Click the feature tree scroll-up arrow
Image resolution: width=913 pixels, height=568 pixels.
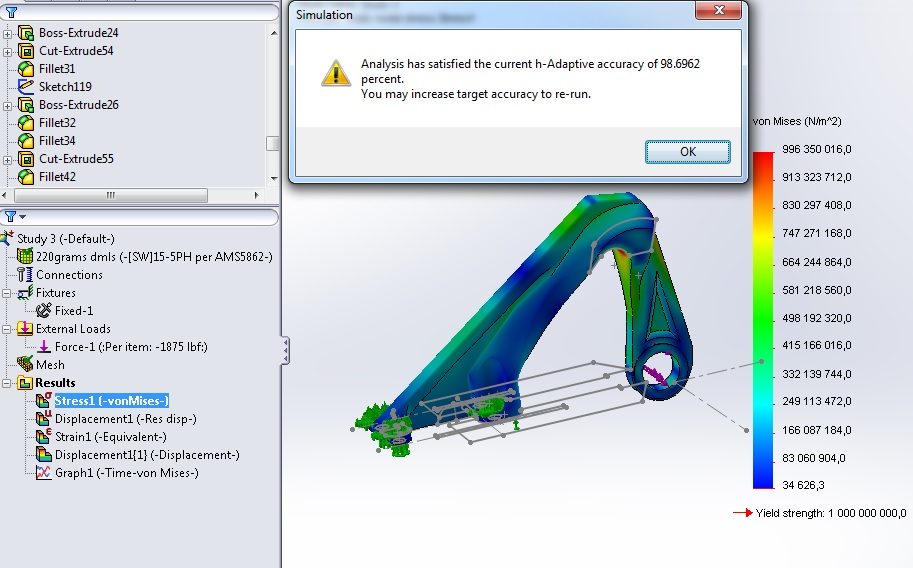(274, 33)
